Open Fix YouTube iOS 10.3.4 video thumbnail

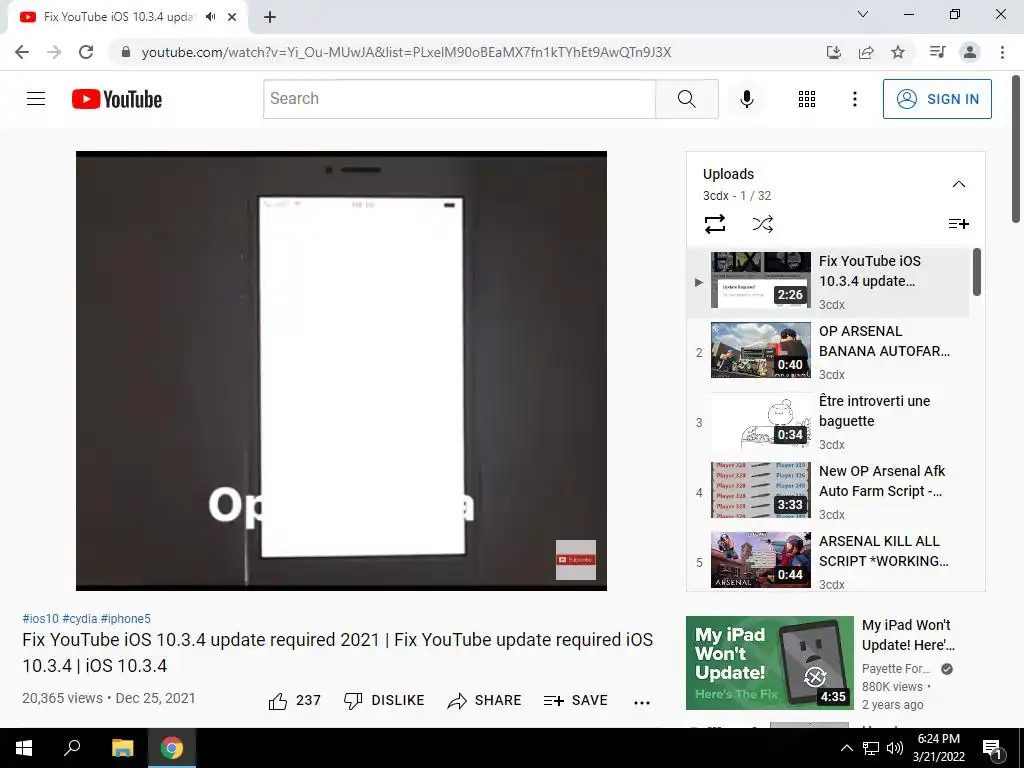761,280
